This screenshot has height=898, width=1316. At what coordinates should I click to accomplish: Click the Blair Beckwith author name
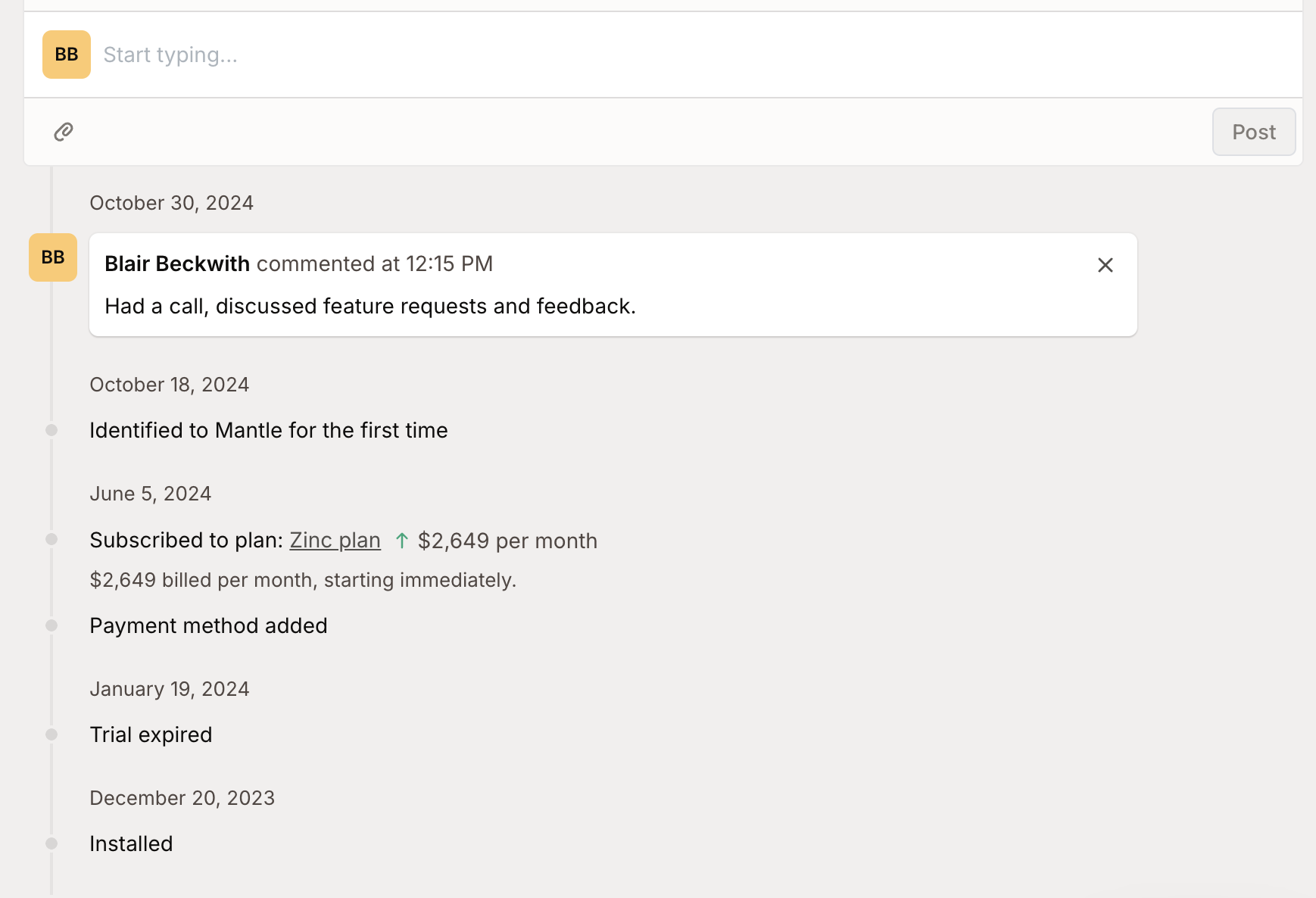tap(177, 263)
